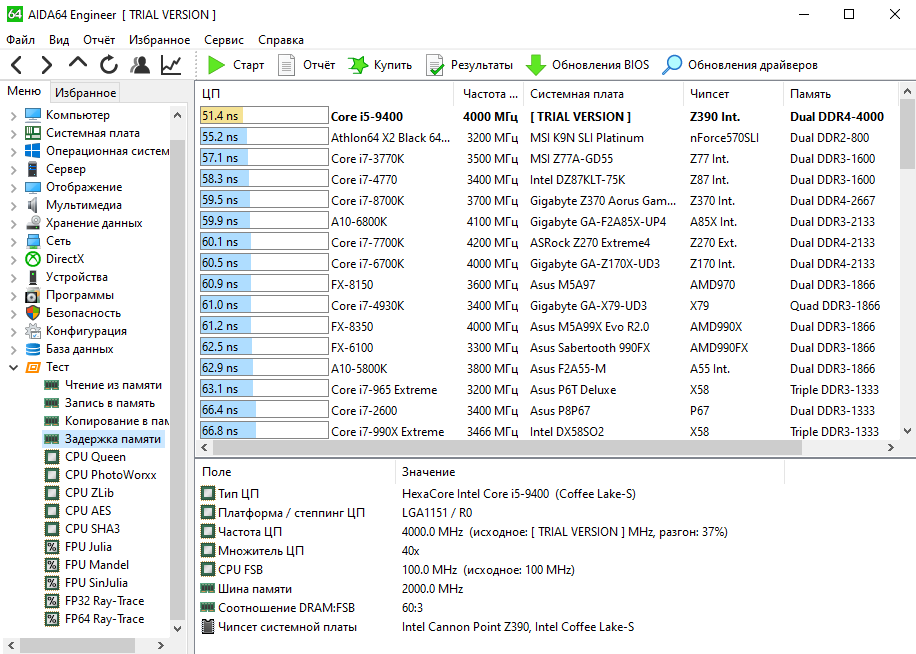Open the Файл menu
916x654 pixels.
pos(20,40)
